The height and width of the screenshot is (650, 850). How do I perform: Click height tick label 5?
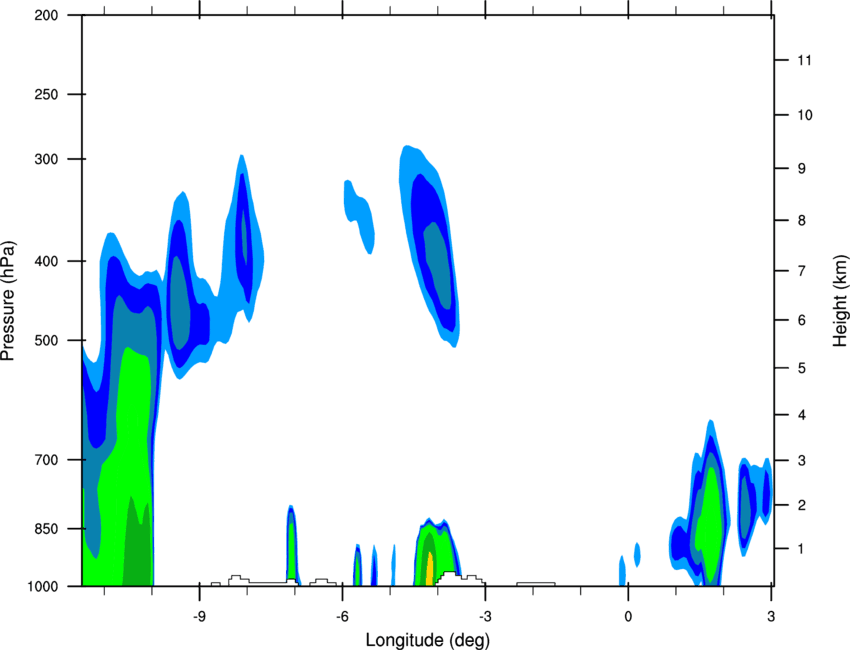(x=802, y=368)
